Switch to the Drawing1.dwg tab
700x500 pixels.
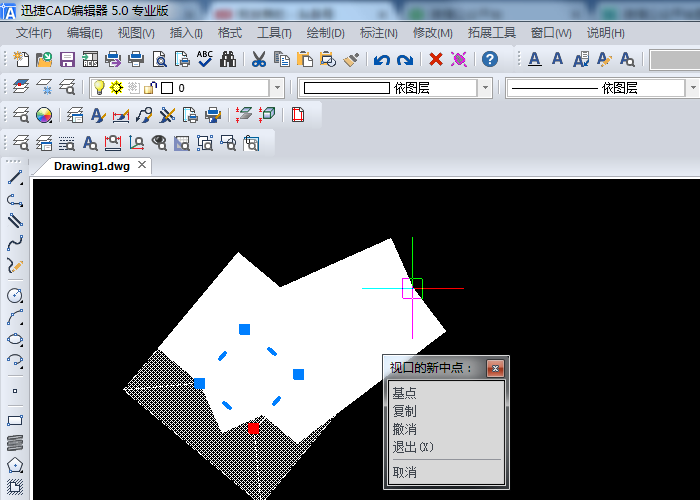click(92, 166)
